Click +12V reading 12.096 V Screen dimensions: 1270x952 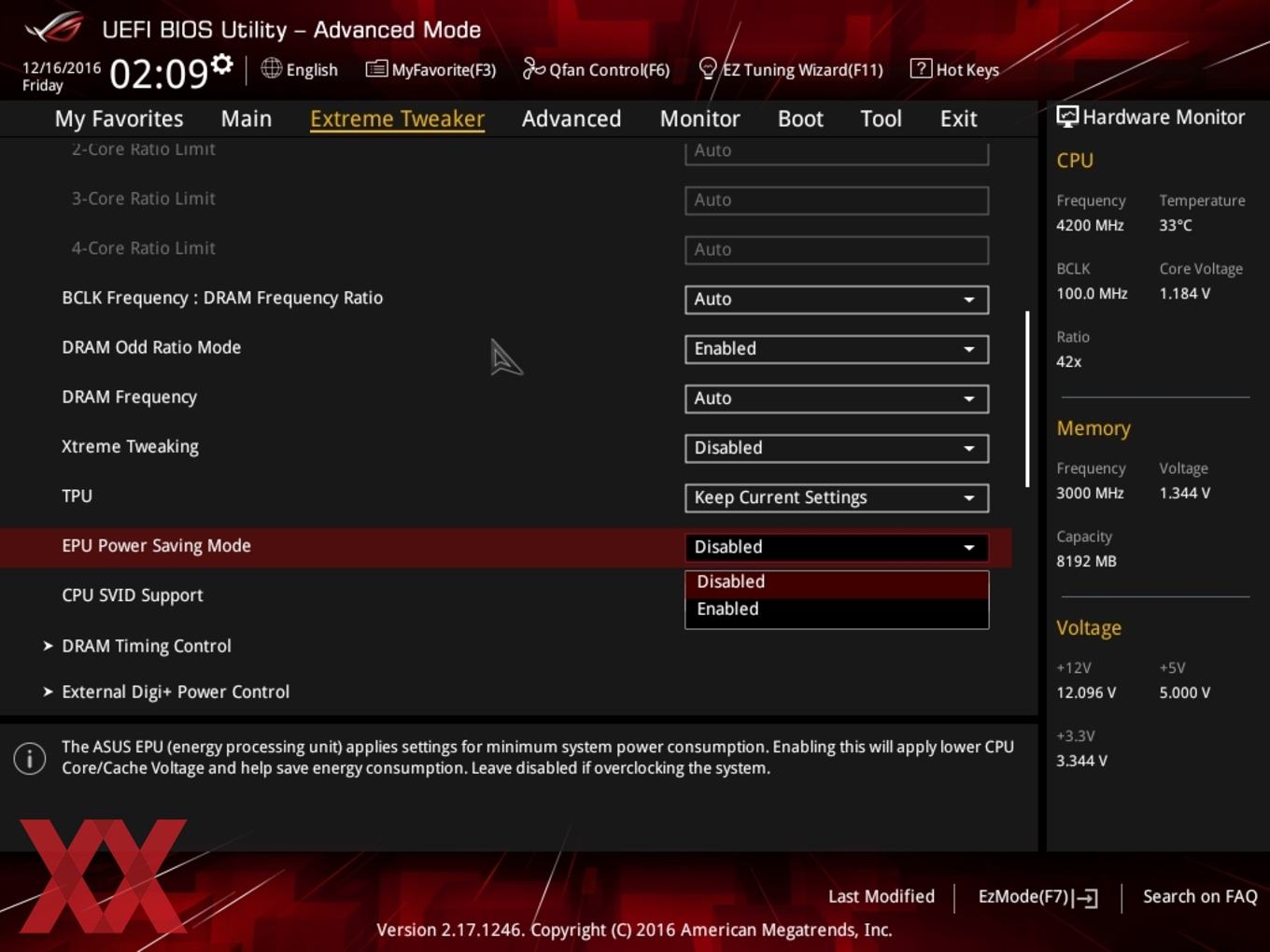click(1086, 693)
